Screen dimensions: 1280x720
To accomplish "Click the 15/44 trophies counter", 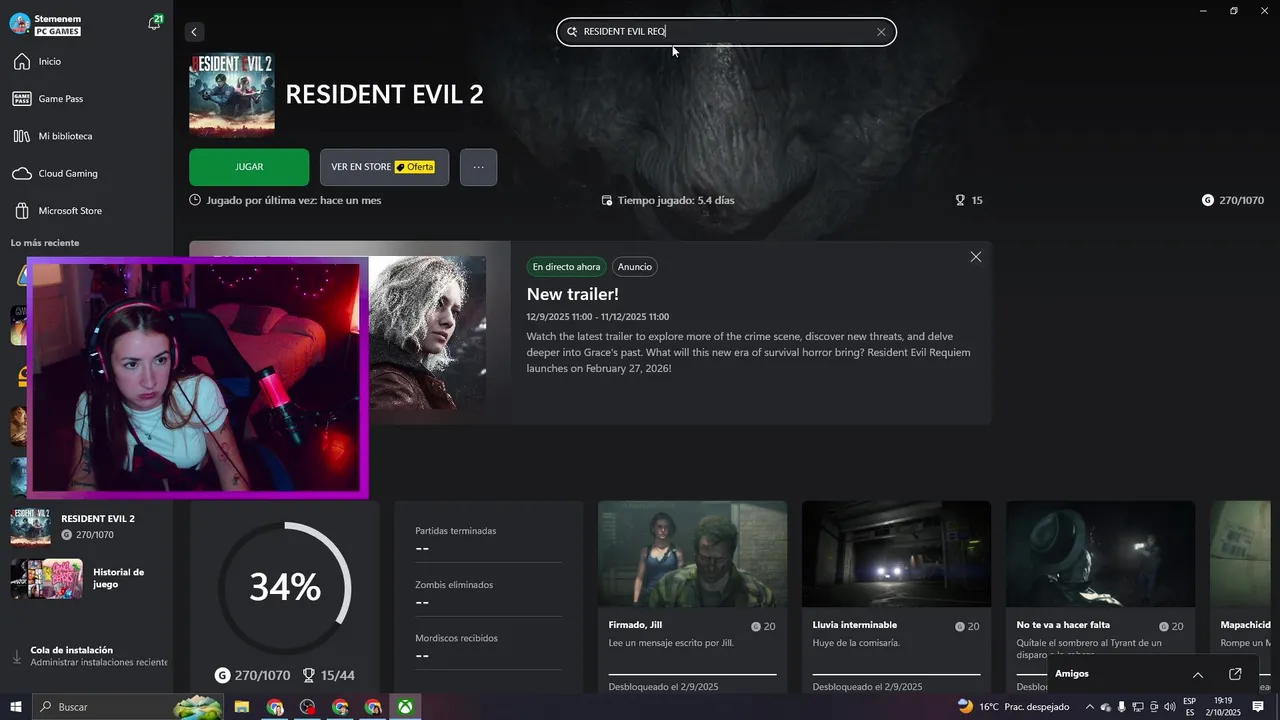I will [329, 676].
